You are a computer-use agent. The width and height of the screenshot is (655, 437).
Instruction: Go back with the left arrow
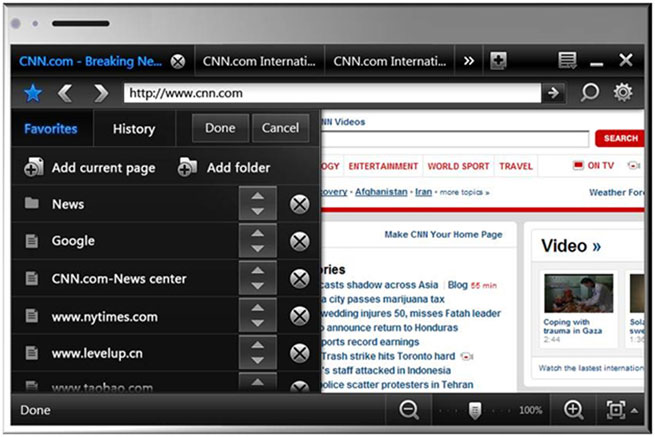click(x=65, y=93)
